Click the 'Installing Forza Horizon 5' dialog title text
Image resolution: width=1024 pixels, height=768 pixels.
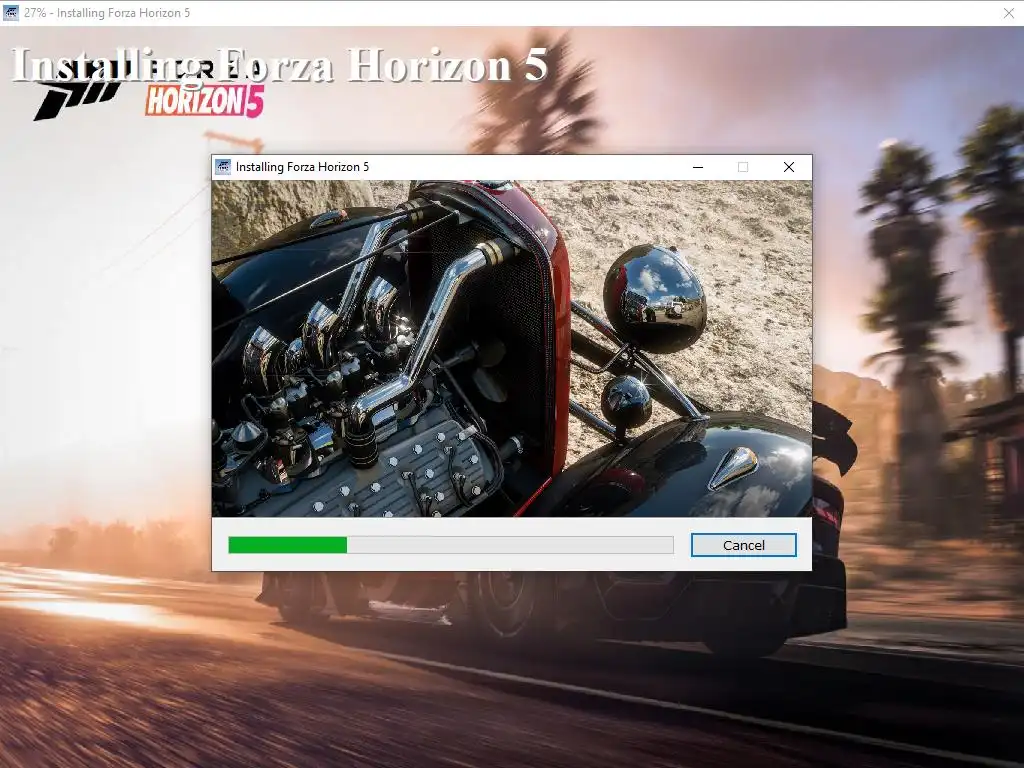pyautogui.click(x=302, y=167)
